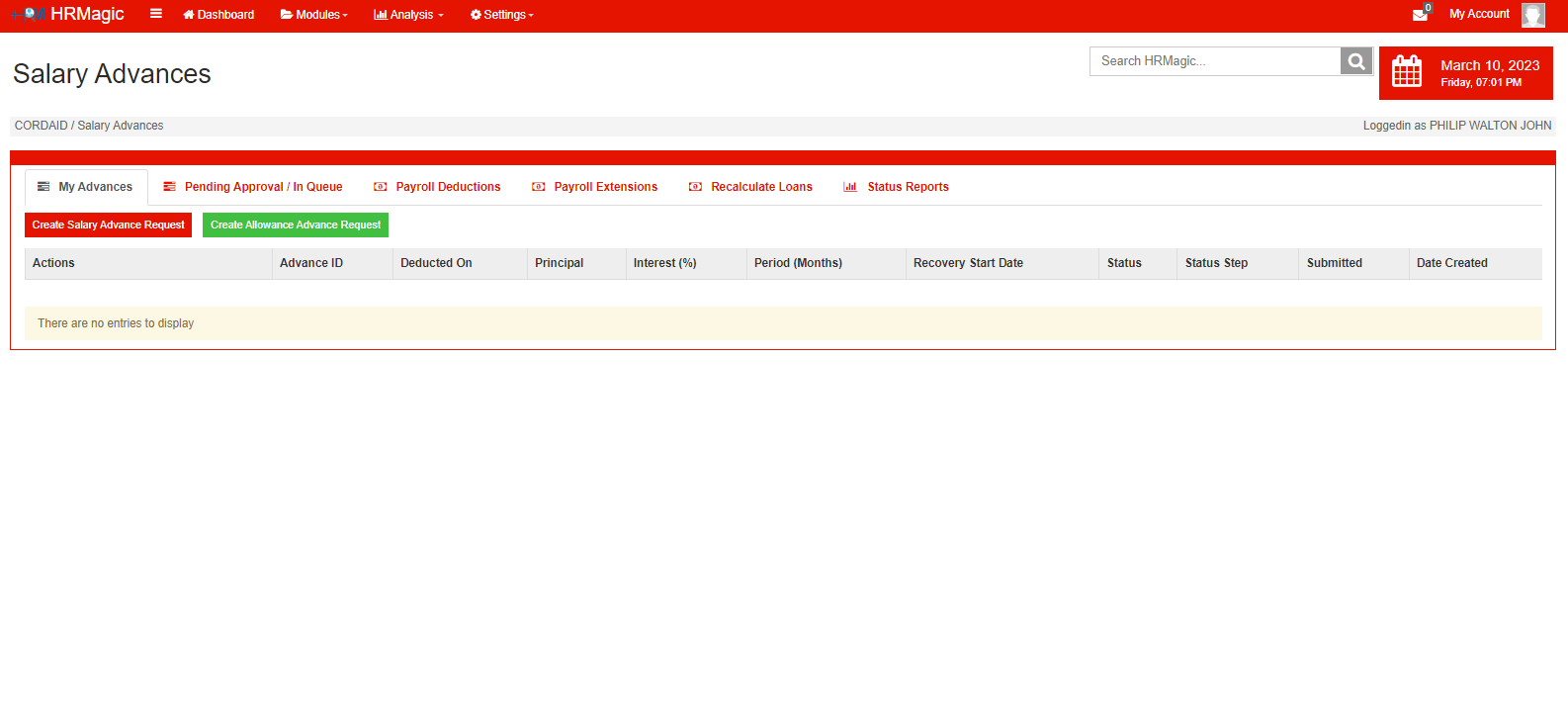Click the calendar icon in date panel
1568x720 pixels.
1406,72
